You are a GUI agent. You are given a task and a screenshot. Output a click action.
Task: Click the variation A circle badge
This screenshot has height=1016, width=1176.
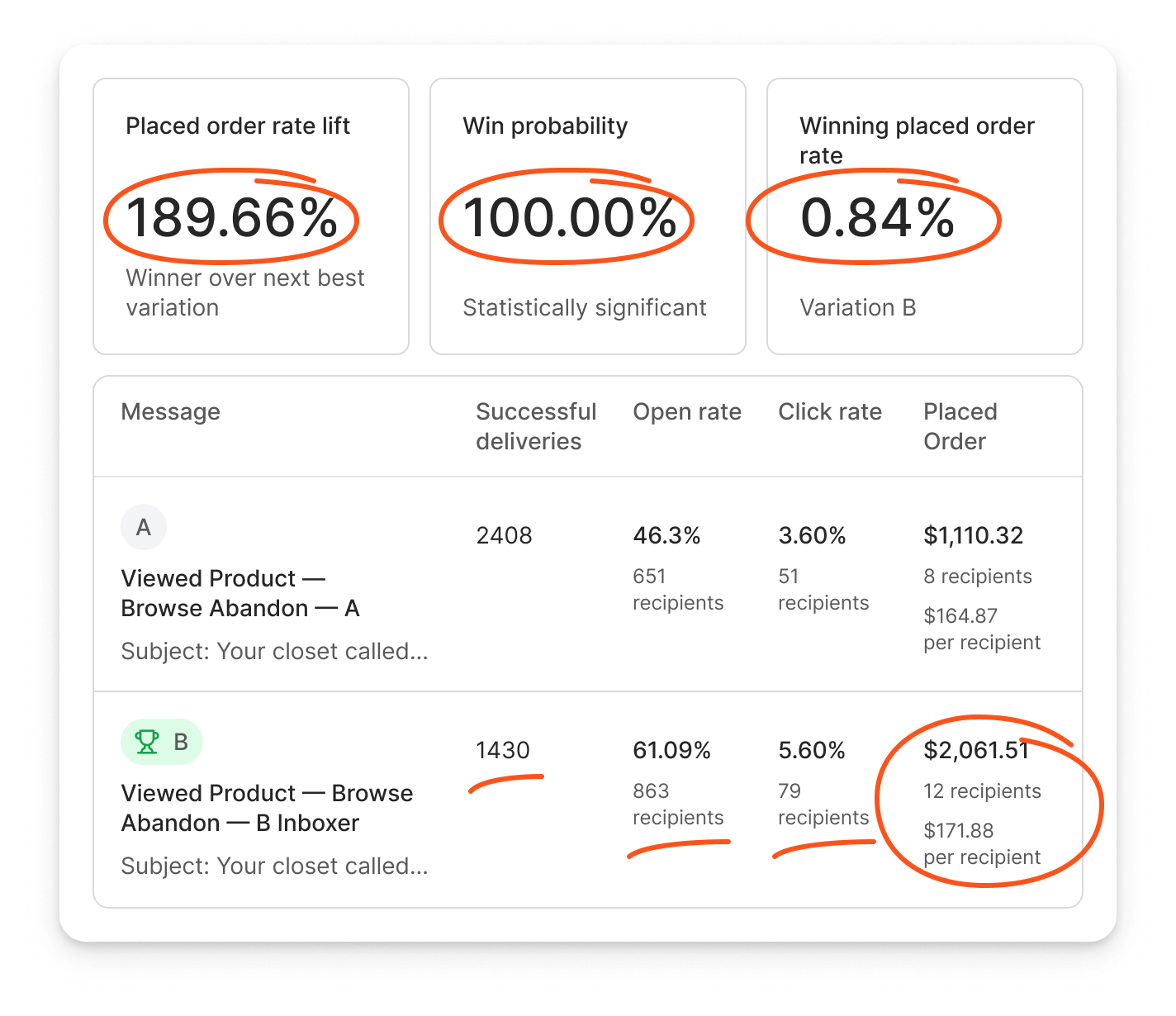[144, 527]
